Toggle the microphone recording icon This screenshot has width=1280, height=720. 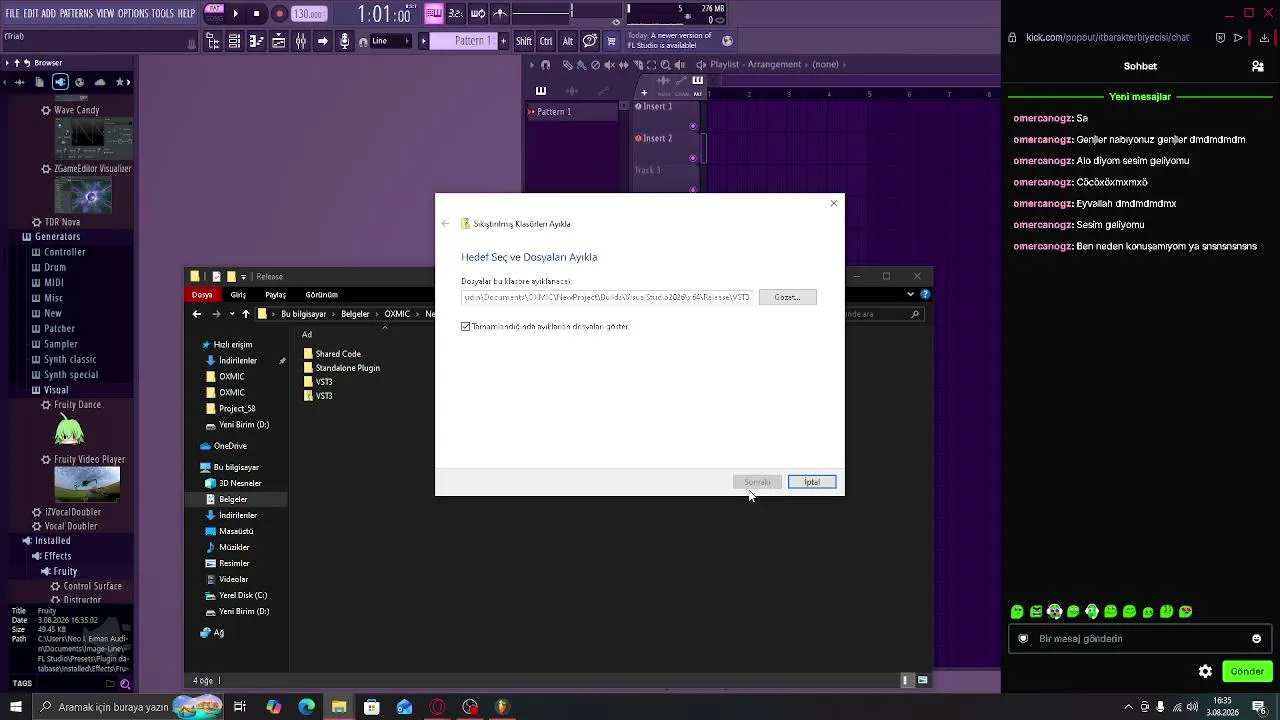345,41
